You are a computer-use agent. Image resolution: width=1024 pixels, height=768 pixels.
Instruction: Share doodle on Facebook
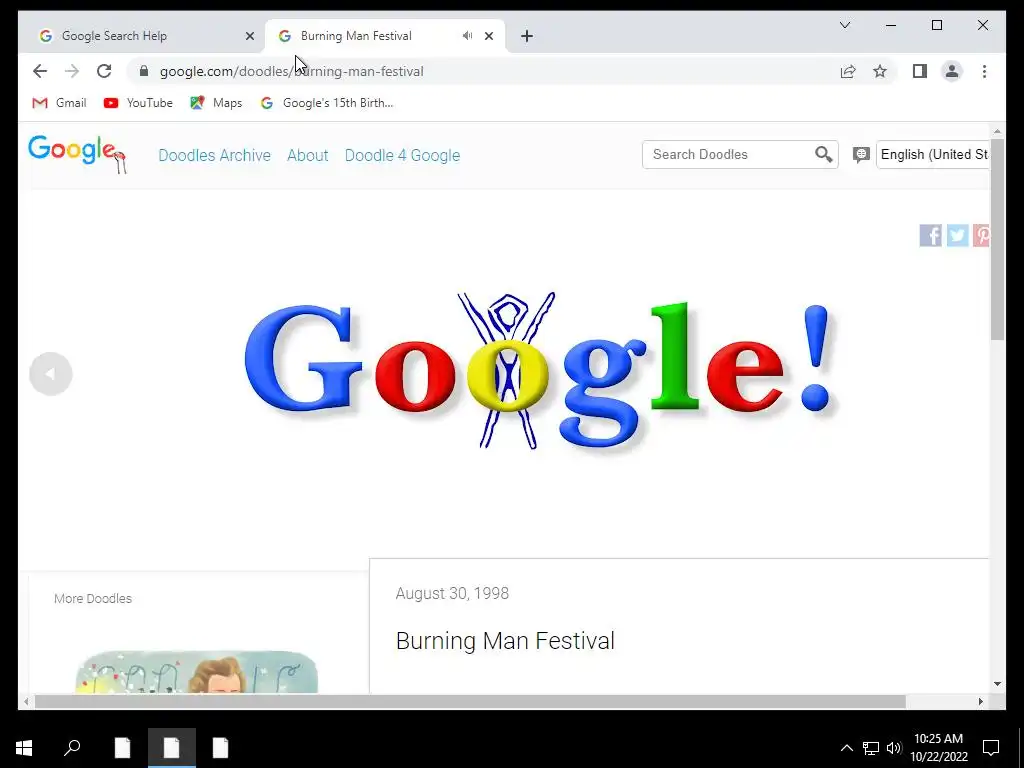[930, 235]
